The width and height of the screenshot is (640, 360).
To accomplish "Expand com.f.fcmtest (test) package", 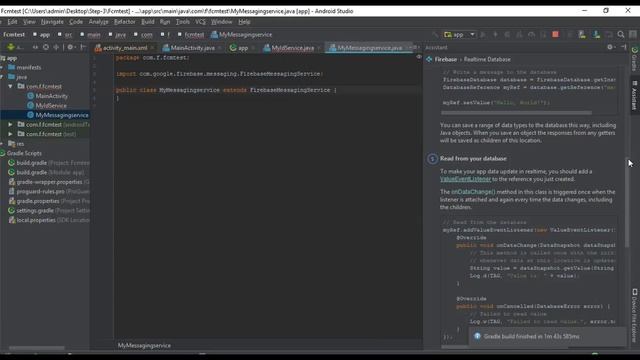I will pyautogui.click(x=10, y=134).
